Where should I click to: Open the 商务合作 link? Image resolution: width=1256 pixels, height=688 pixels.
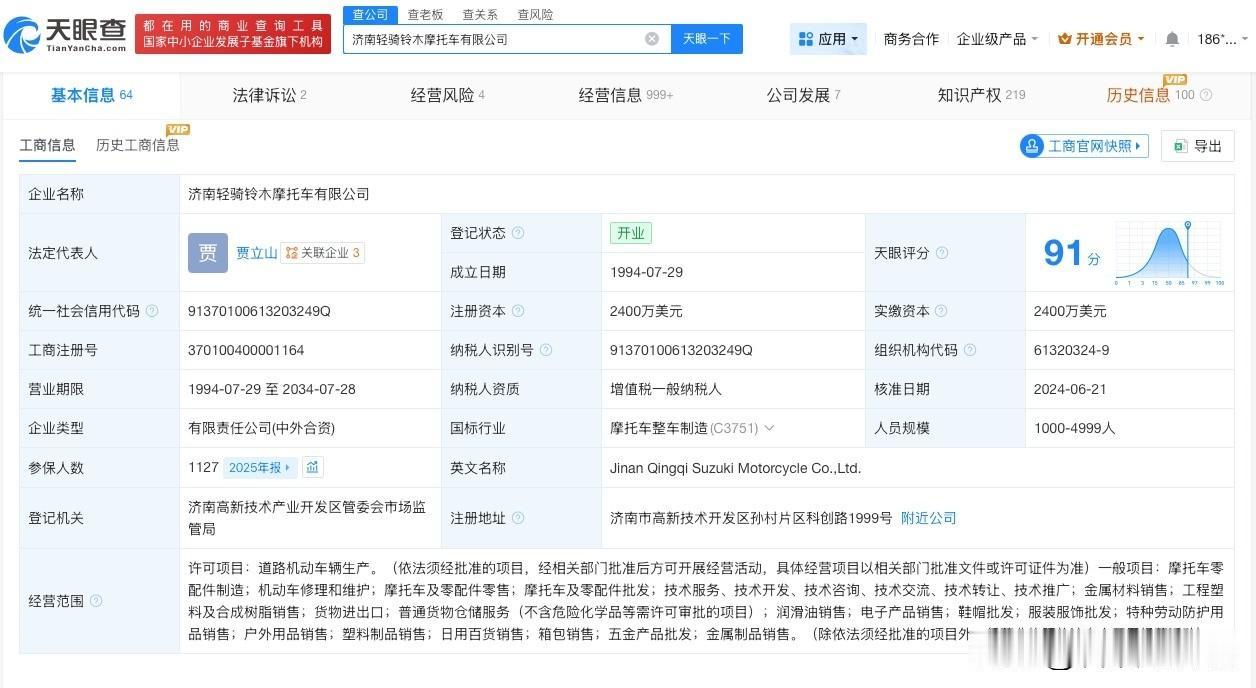[911, 39]
